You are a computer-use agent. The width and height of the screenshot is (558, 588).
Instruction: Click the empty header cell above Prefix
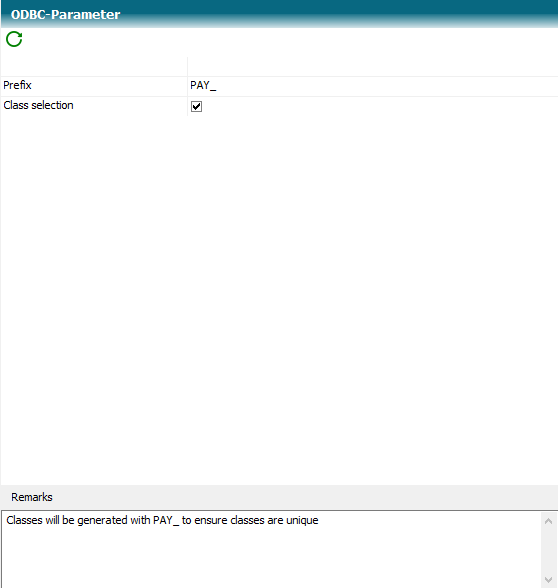pyautogui.click(x=94, y=67)
